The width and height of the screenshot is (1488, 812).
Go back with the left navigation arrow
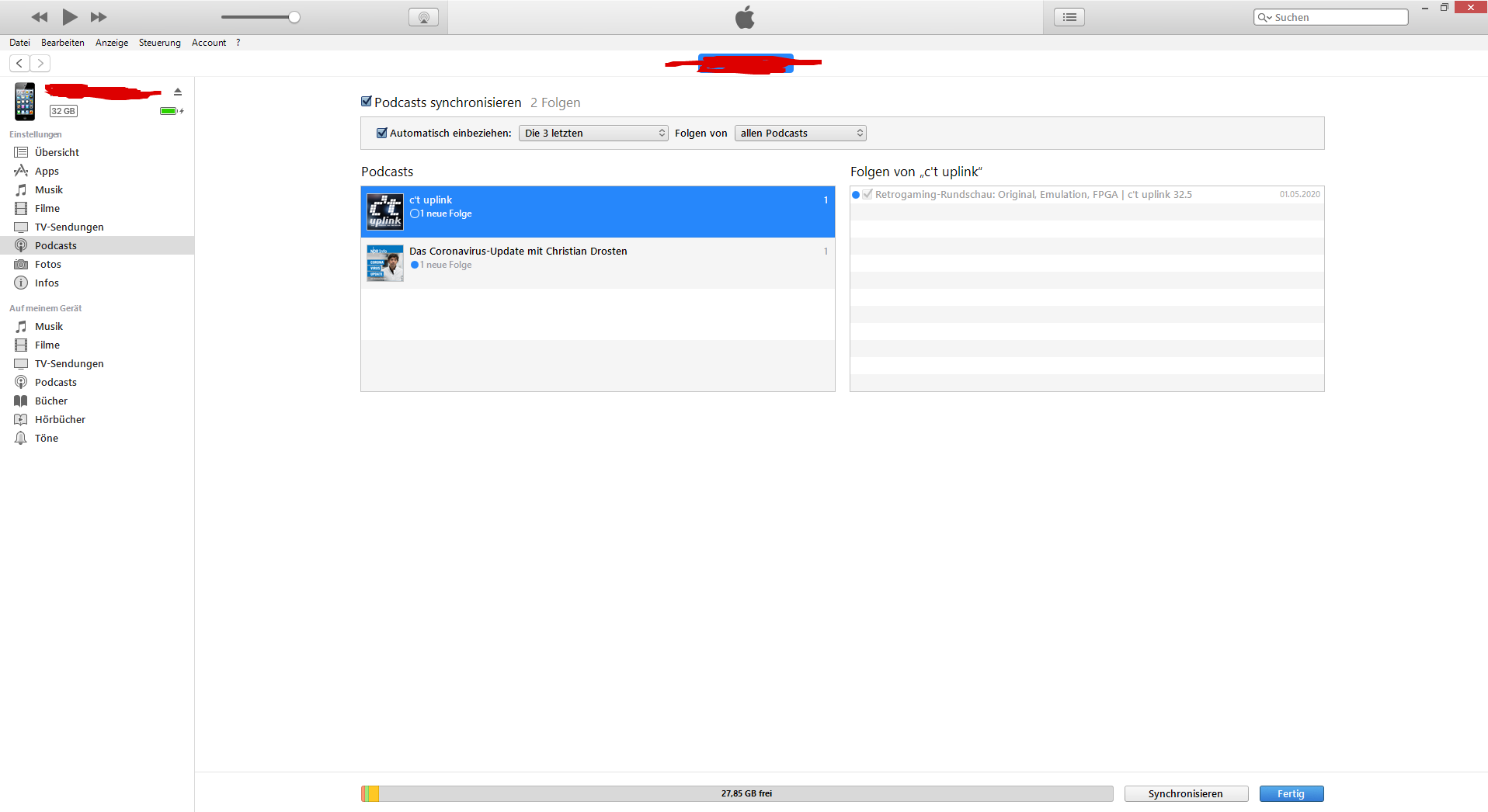pos(19,63)
